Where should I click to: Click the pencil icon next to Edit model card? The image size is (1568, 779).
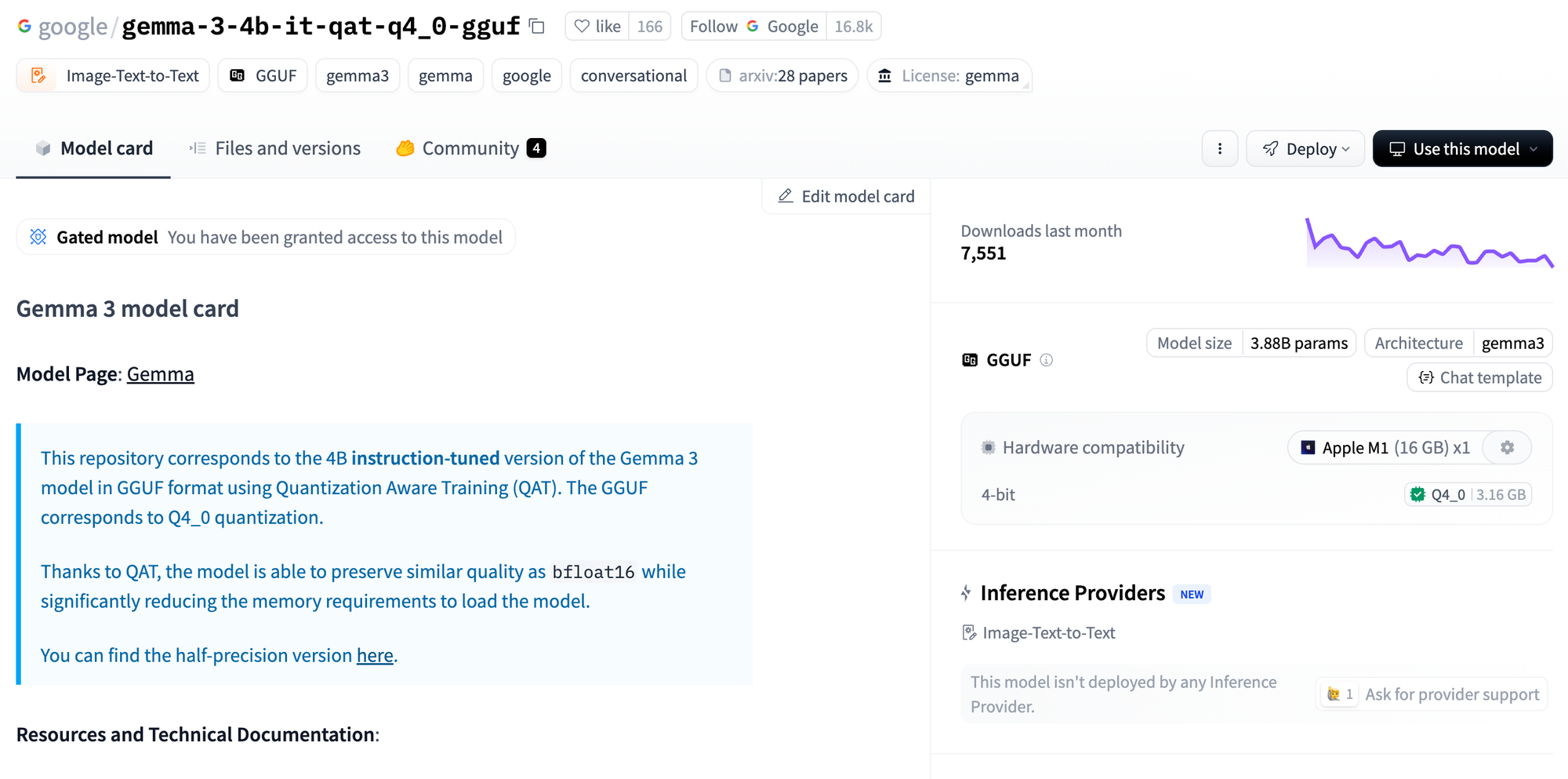coord(786,196)
